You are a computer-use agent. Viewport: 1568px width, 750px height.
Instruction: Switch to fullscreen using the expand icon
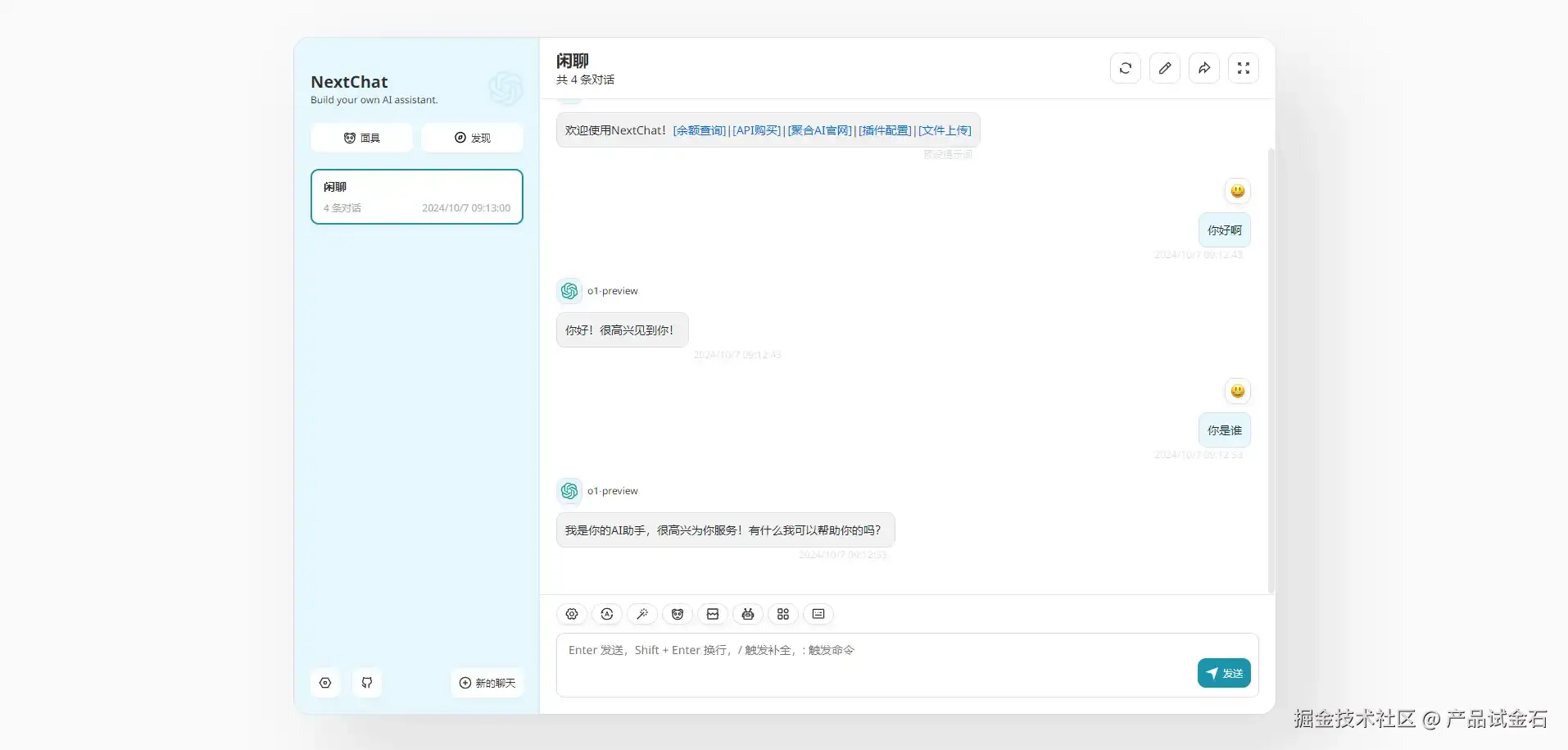coord(1244,68)
